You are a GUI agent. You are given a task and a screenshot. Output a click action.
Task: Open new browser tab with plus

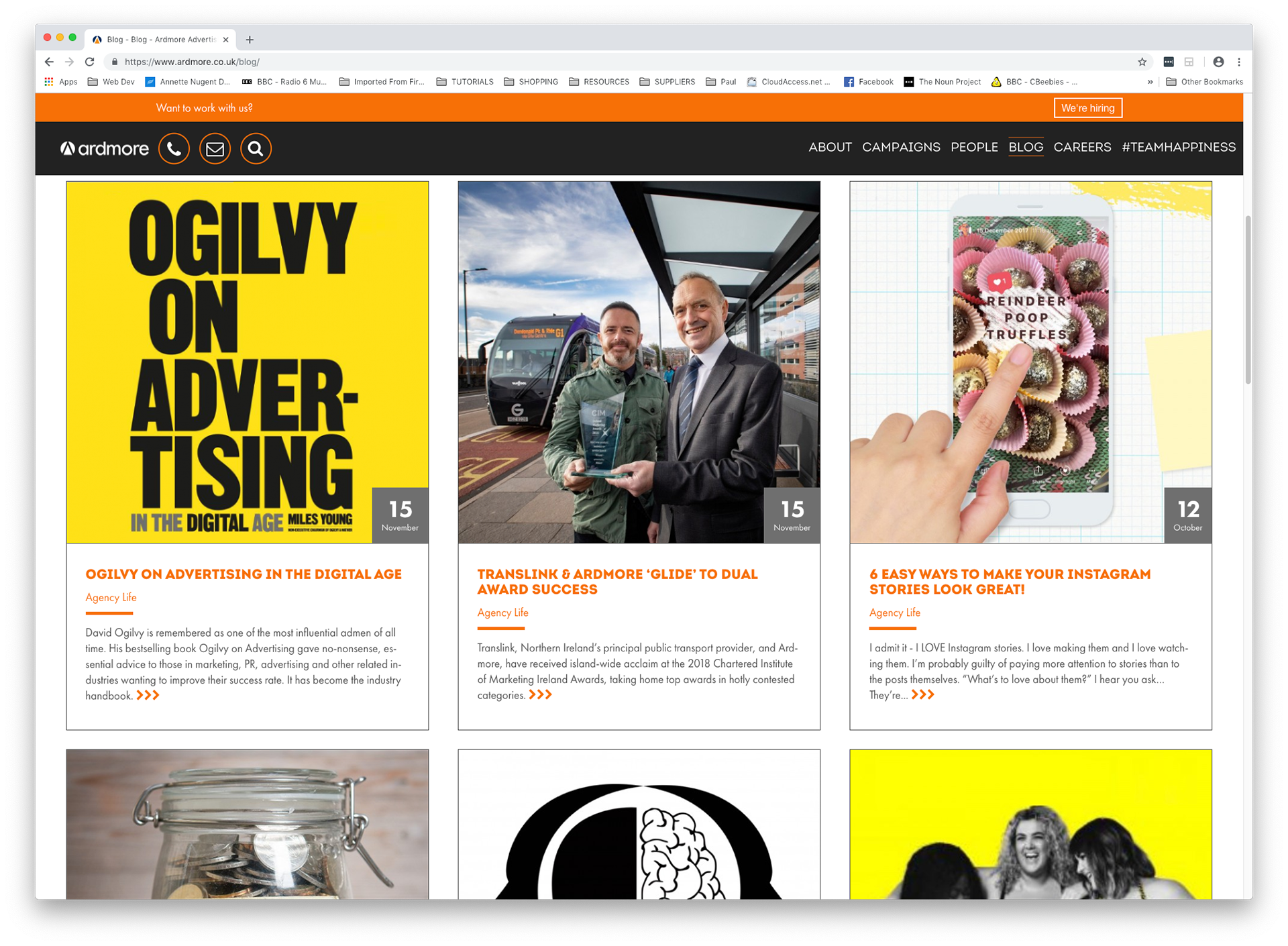tap(250, 40)
